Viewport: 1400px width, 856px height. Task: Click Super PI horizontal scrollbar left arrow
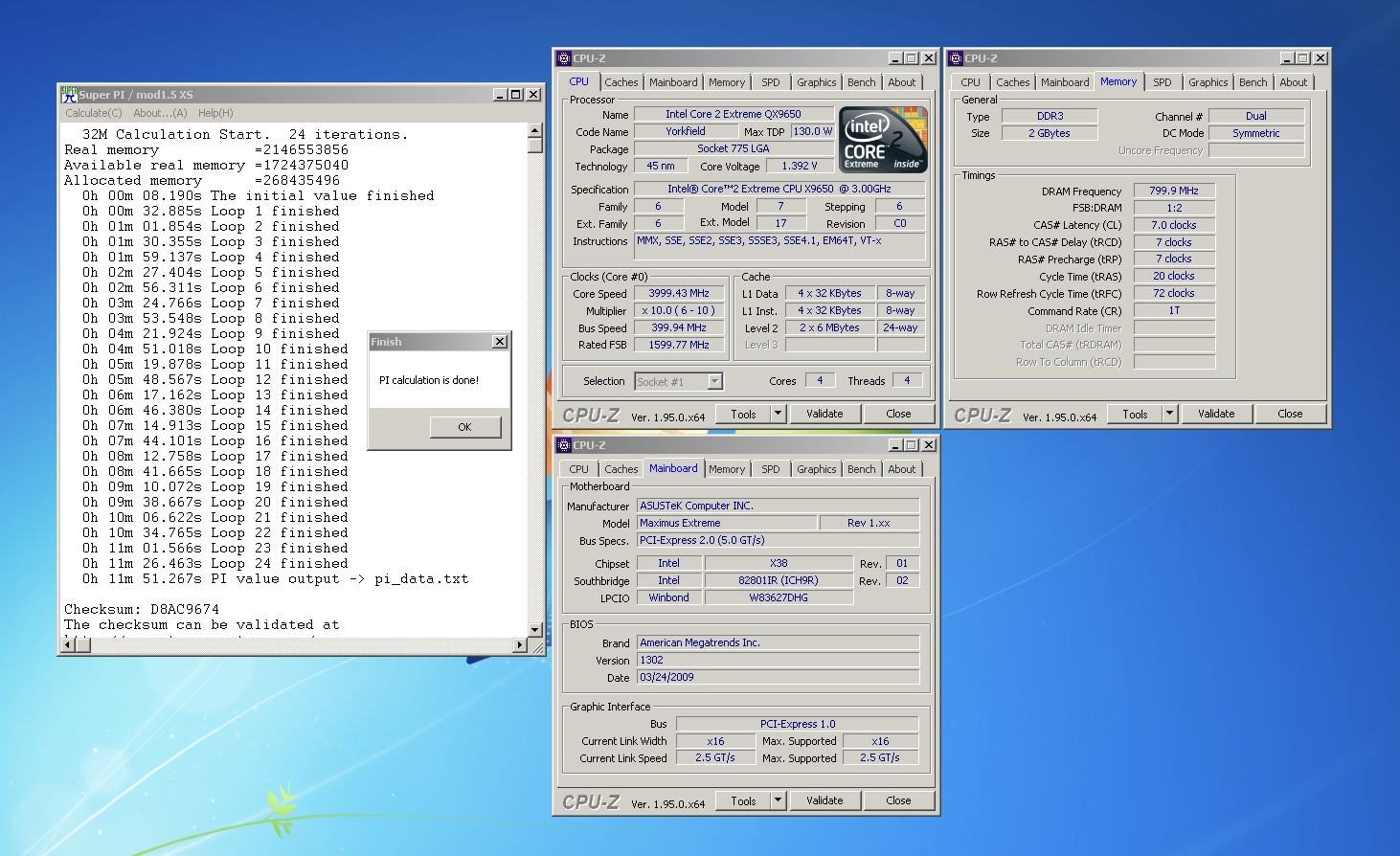click(x=67, y=645)
